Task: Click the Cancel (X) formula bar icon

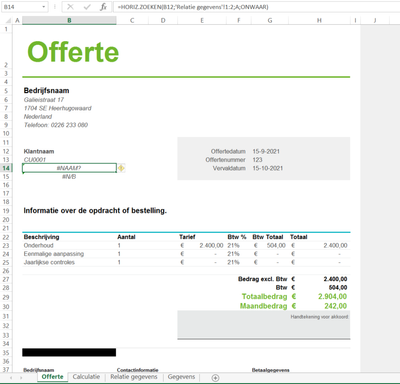Action: [x=70, y=7]
